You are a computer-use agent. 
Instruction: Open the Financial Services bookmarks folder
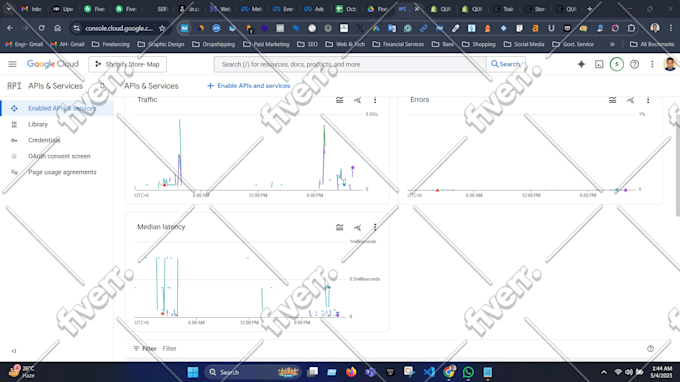point(398,44)
